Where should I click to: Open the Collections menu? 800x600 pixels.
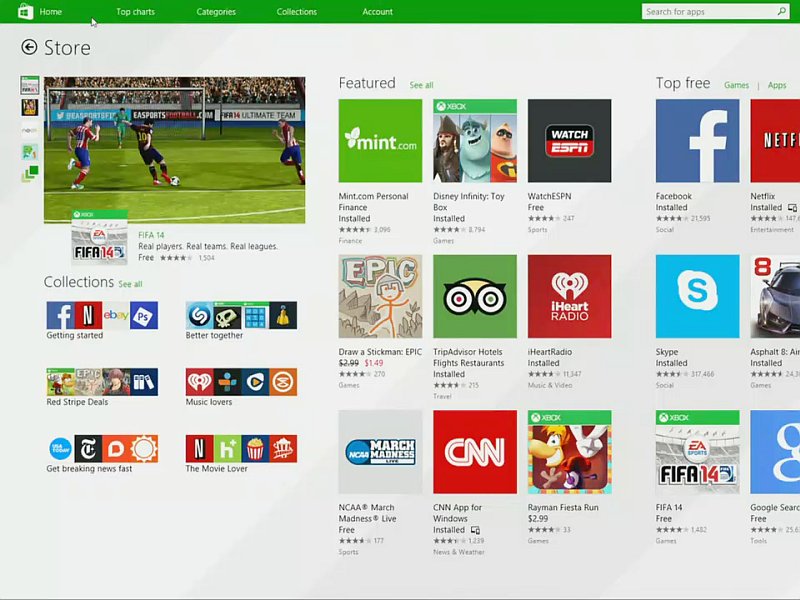[x=296, y=12]
